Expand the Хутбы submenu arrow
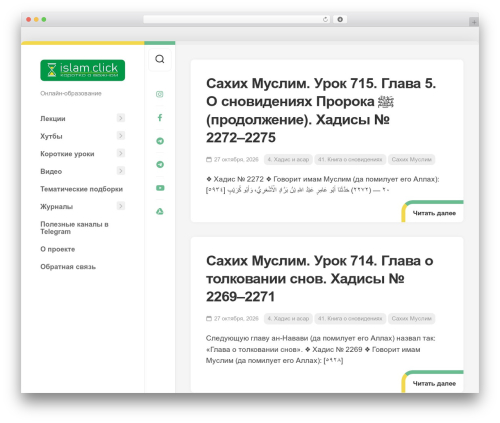The image size is (500, 423). 121,136
